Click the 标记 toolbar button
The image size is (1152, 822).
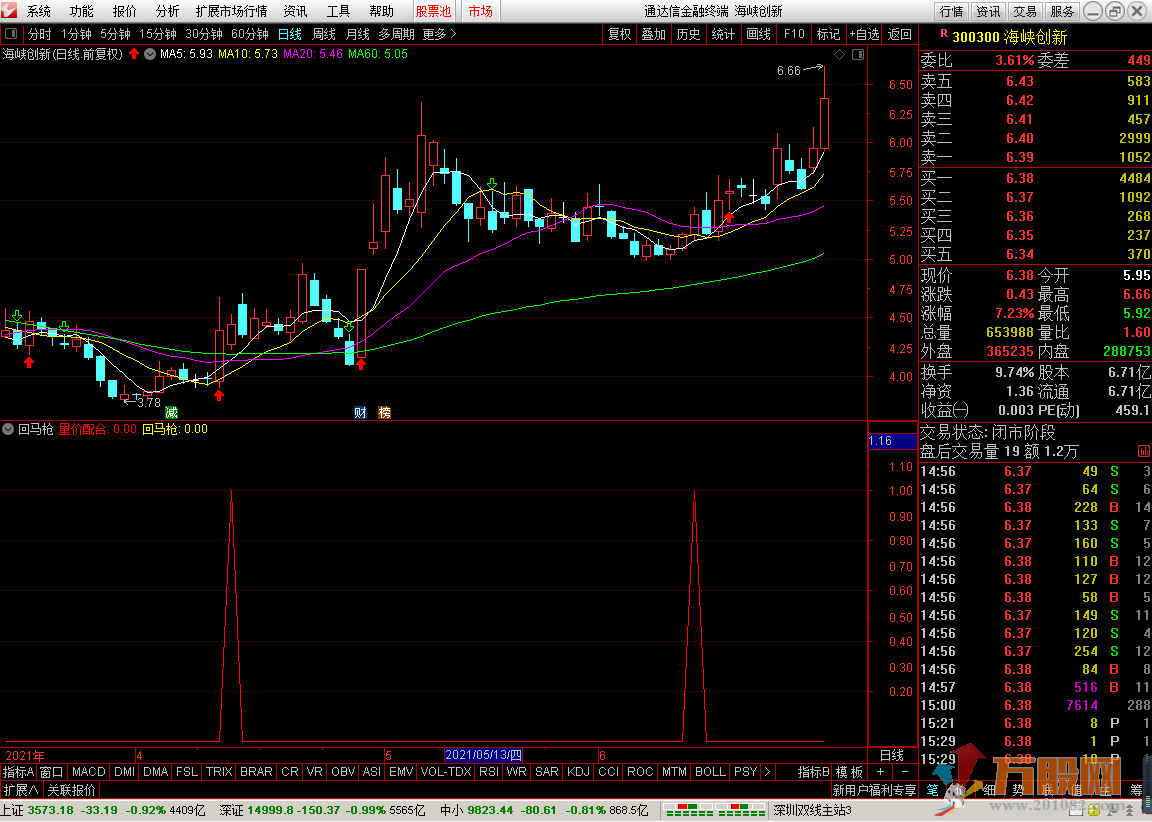[x=828, y=34]
